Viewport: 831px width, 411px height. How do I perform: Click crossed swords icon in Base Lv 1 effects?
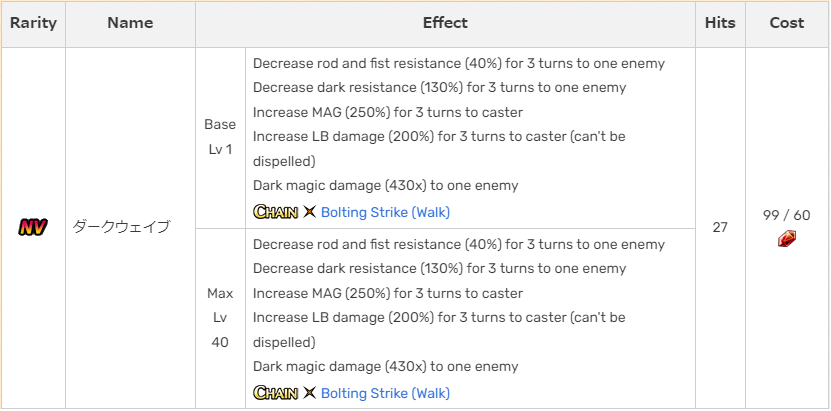(x=309, y=212)
